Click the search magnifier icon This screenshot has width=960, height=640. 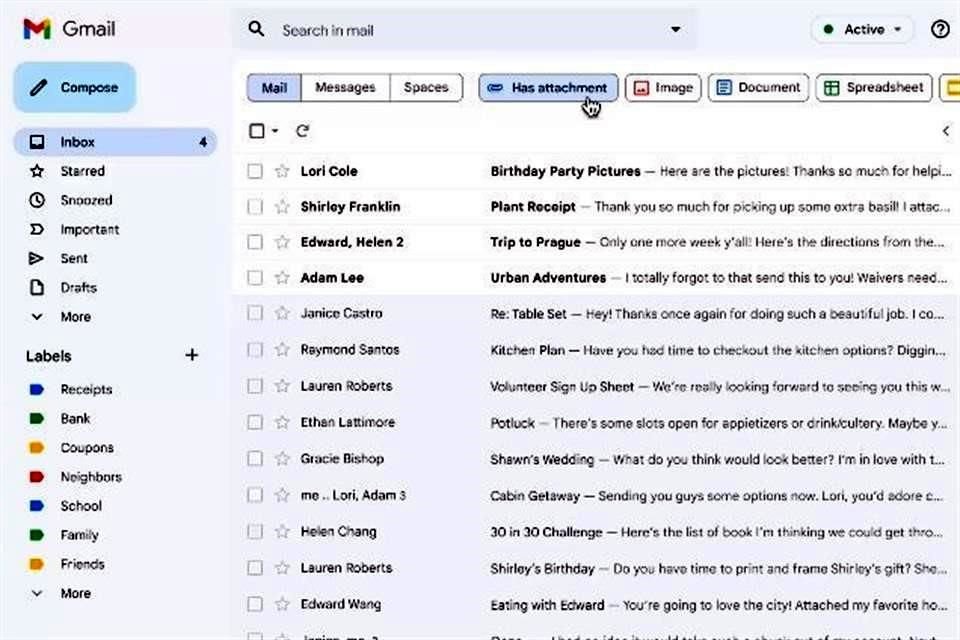pos(257,30)
